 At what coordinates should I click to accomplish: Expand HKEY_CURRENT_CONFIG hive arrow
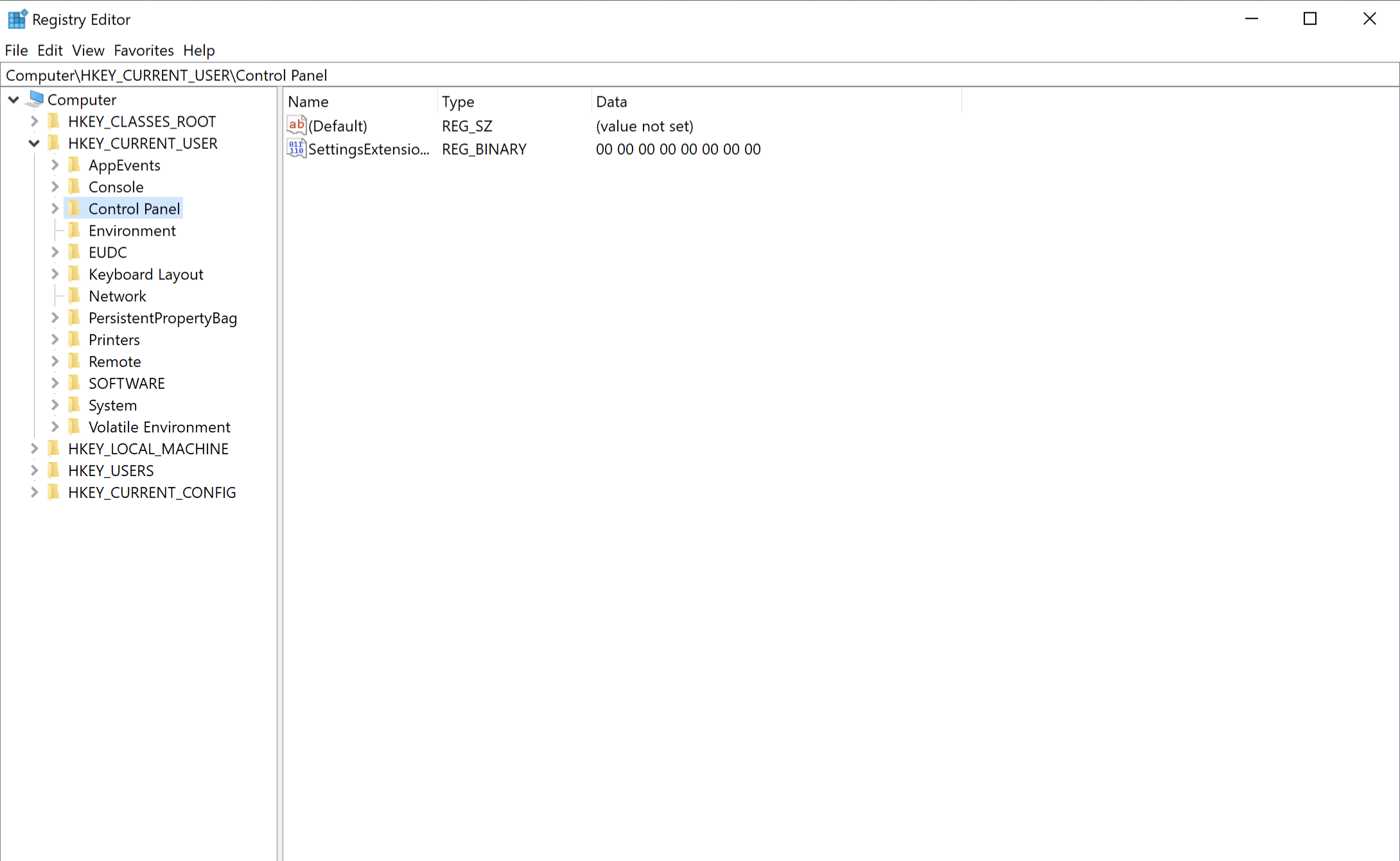pos(34,493)
